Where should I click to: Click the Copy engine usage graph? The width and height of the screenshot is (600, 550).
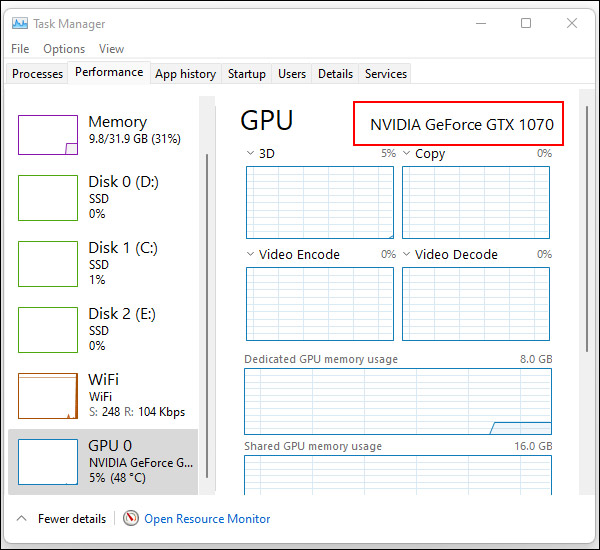coord(476,202)
